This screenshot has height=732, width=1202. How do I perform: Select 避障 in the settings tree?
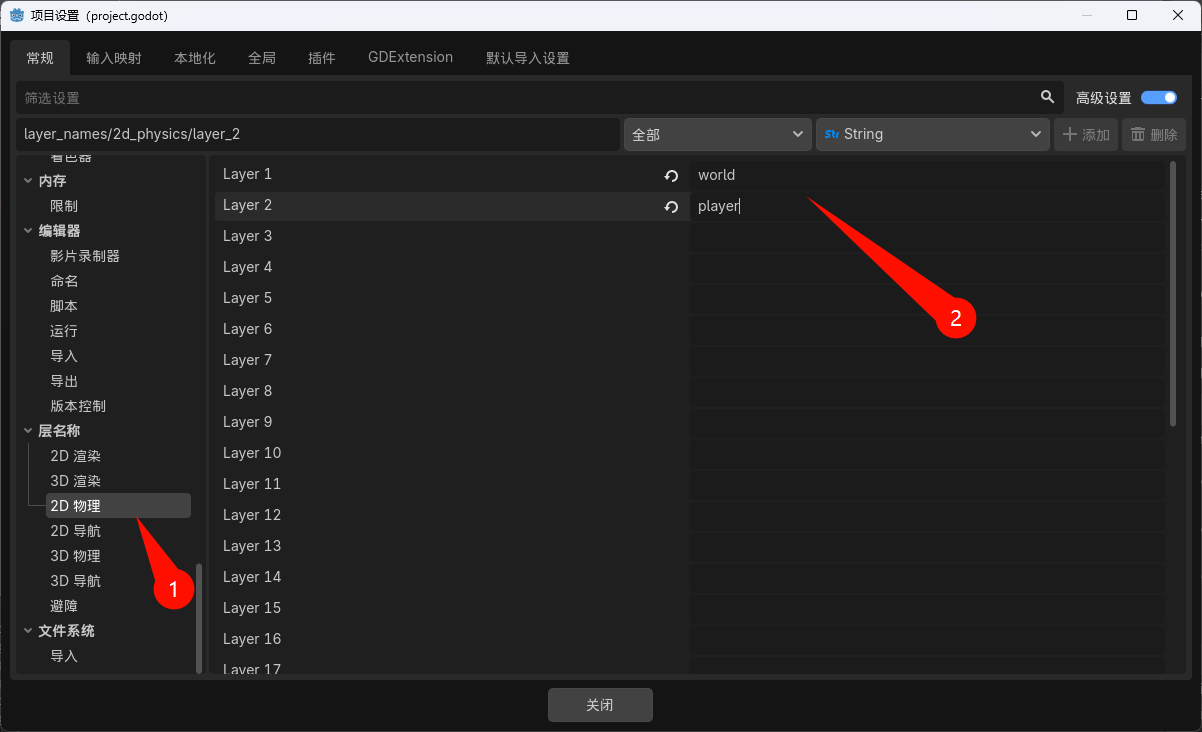pyautogui.click(x=64, y=606)
